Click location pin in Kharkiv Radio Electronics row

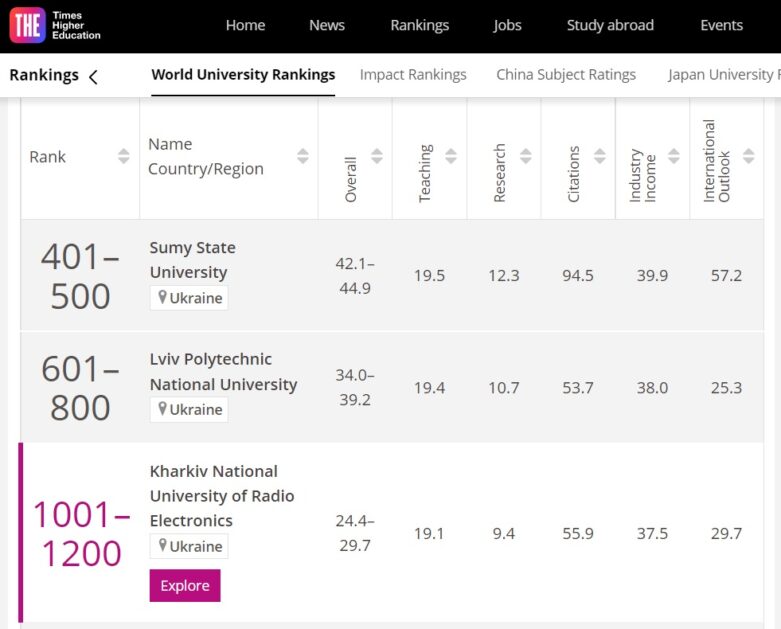pos(162,545)
